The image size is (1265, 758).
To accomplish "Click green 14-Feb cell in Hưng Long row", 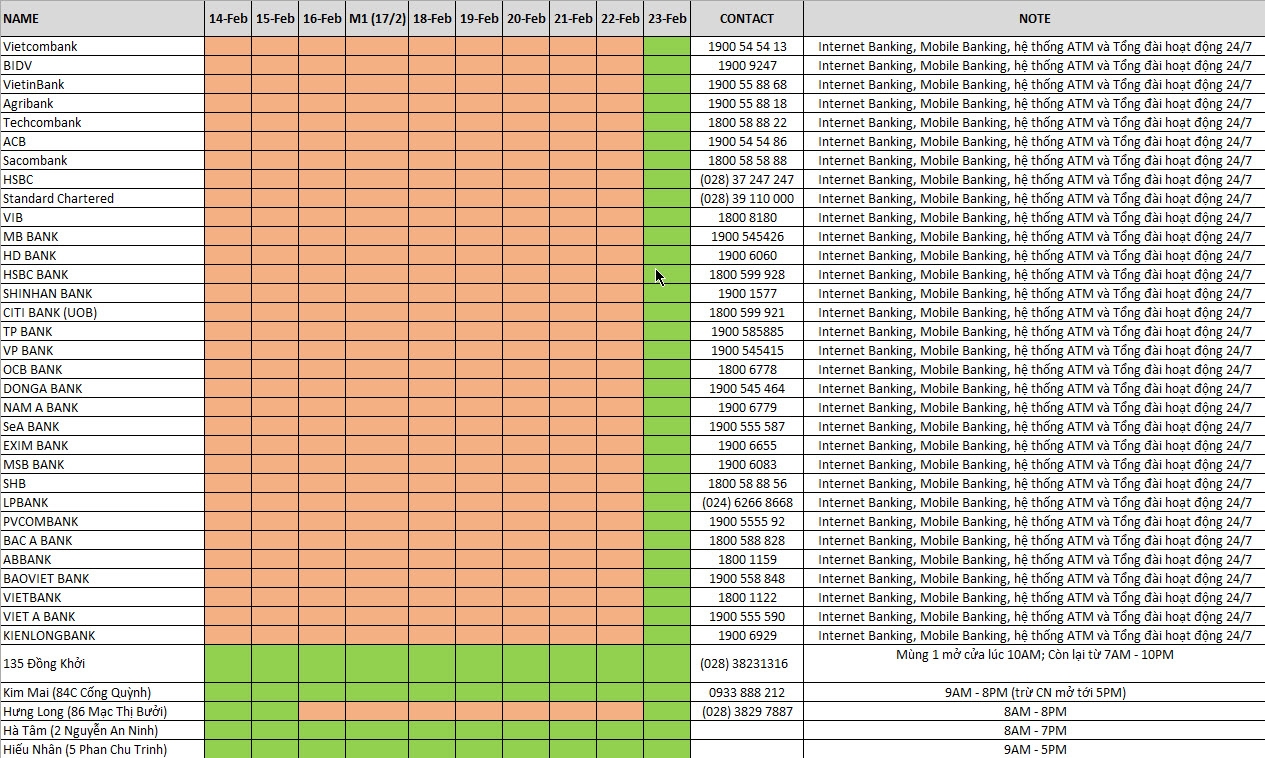I will (x=228, y=711).
